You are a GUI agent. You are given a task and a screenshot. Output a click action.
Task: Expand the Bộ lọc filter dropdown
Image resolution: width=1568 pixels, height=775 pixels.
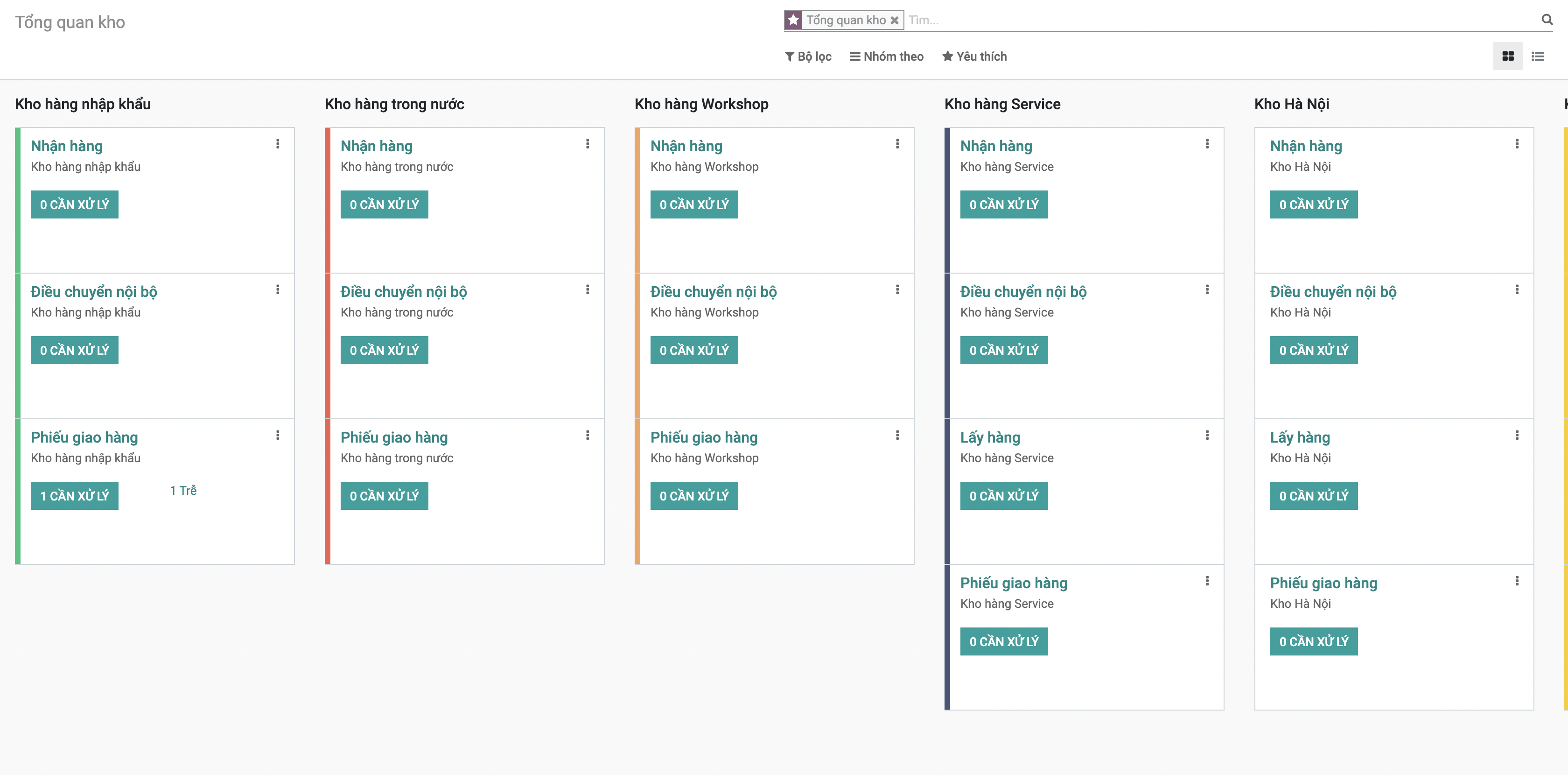(x=808, y=56)
